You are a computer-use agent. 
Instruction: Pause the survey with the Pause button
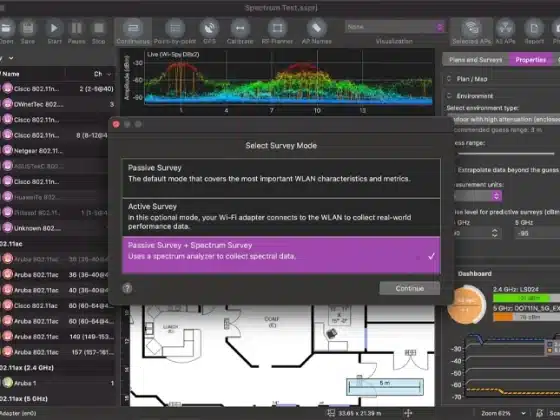pos(76,28)
